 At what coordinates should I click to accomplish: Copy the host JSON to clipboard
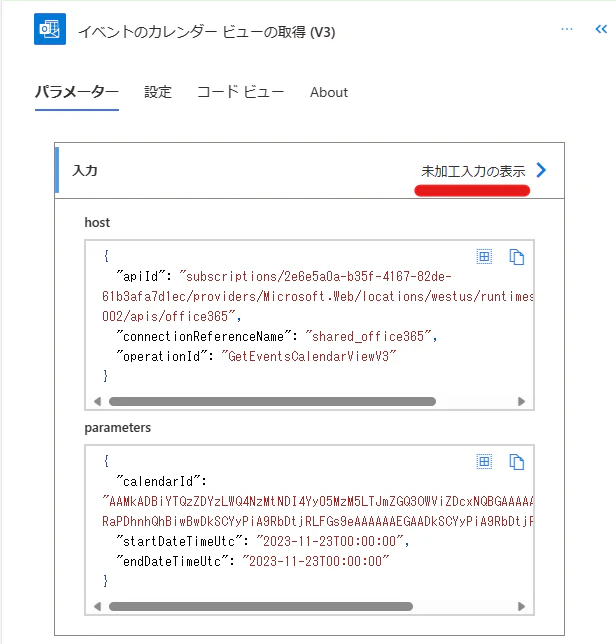517,257
